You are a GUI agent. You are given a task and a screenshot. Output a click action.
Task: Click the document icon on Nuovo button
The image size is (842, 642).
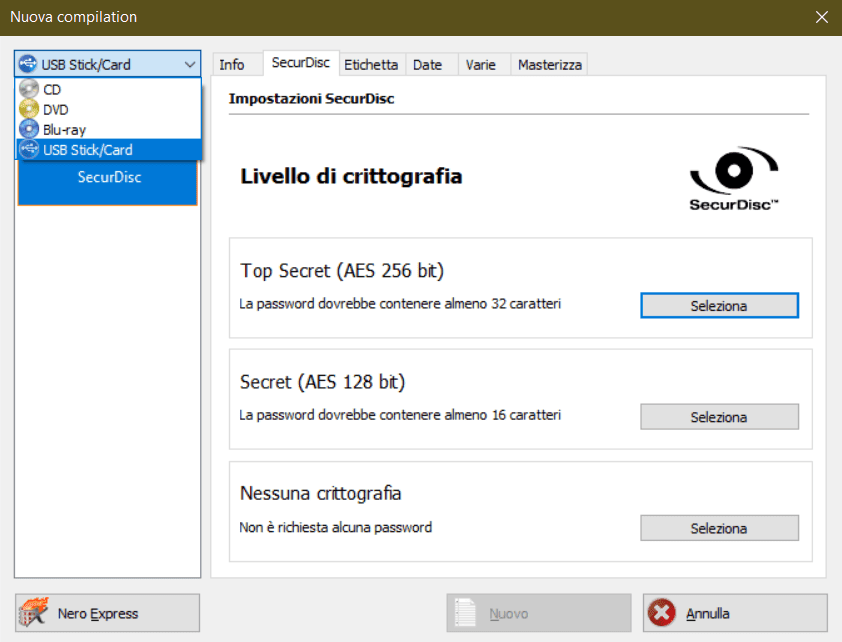pyautogui.click(x=465, y=612)
